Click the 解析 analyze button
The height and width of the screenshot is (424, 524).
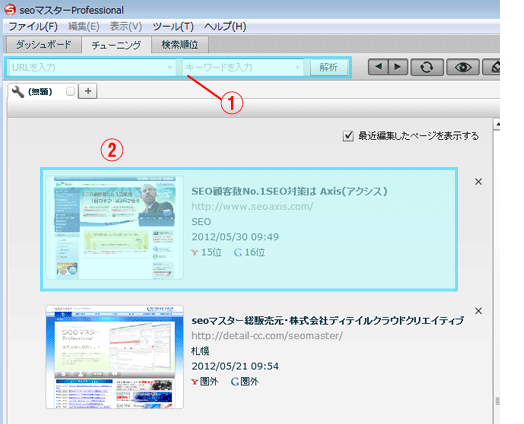pyautogui.click(x=329, y=67)
